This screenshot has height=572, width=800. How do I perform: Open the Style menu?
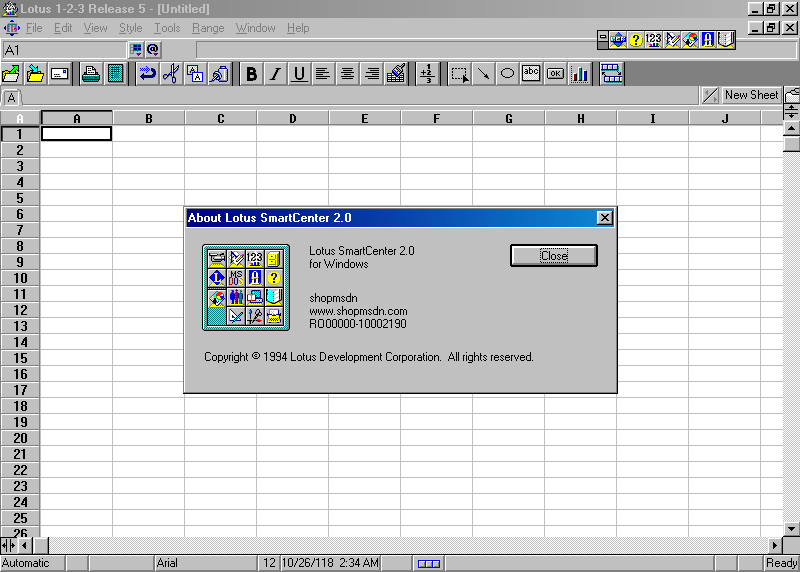[x=130, y=28]
